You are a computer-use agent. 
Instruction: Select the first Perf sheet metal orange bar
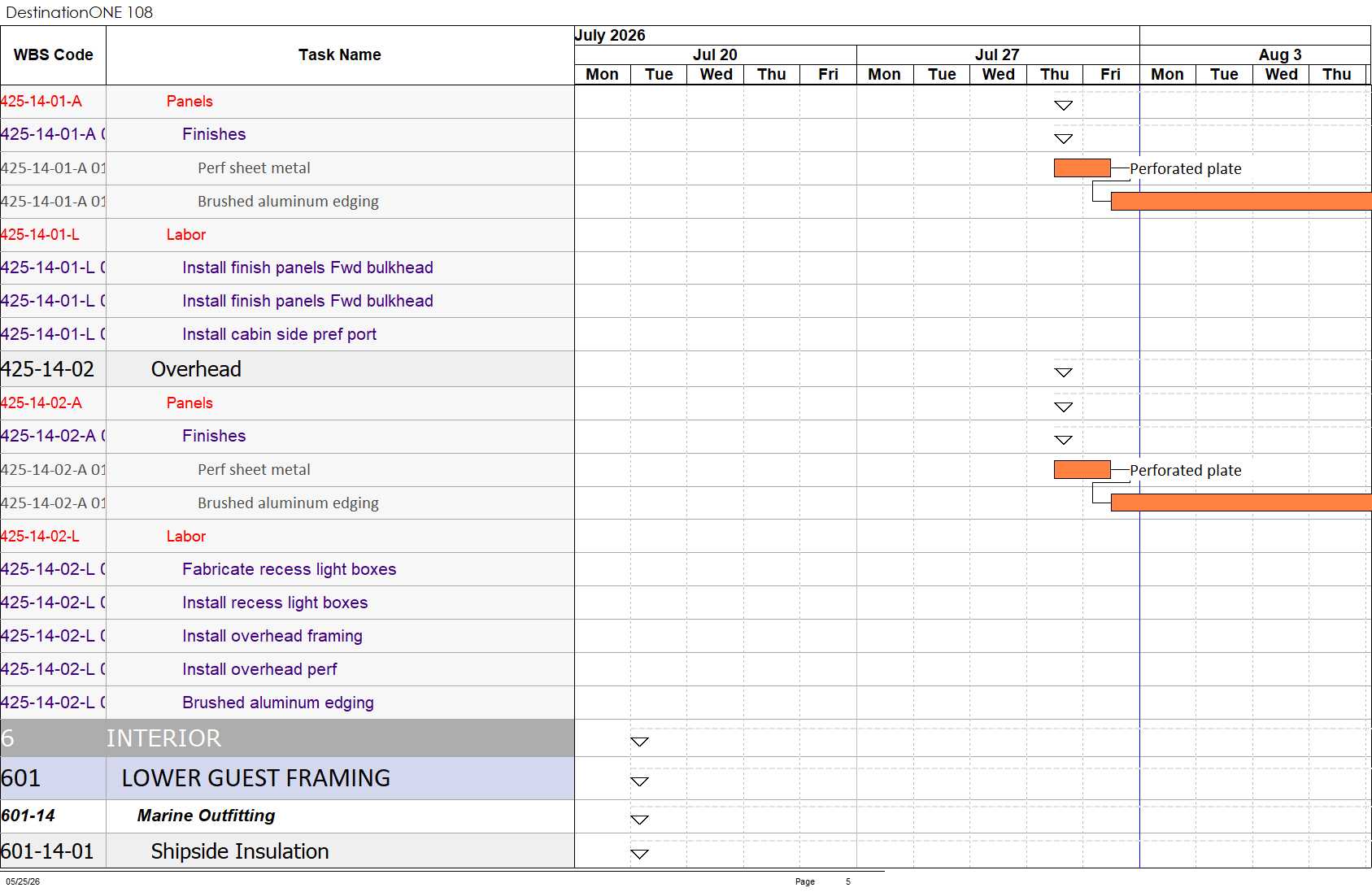pos(1082,168)
